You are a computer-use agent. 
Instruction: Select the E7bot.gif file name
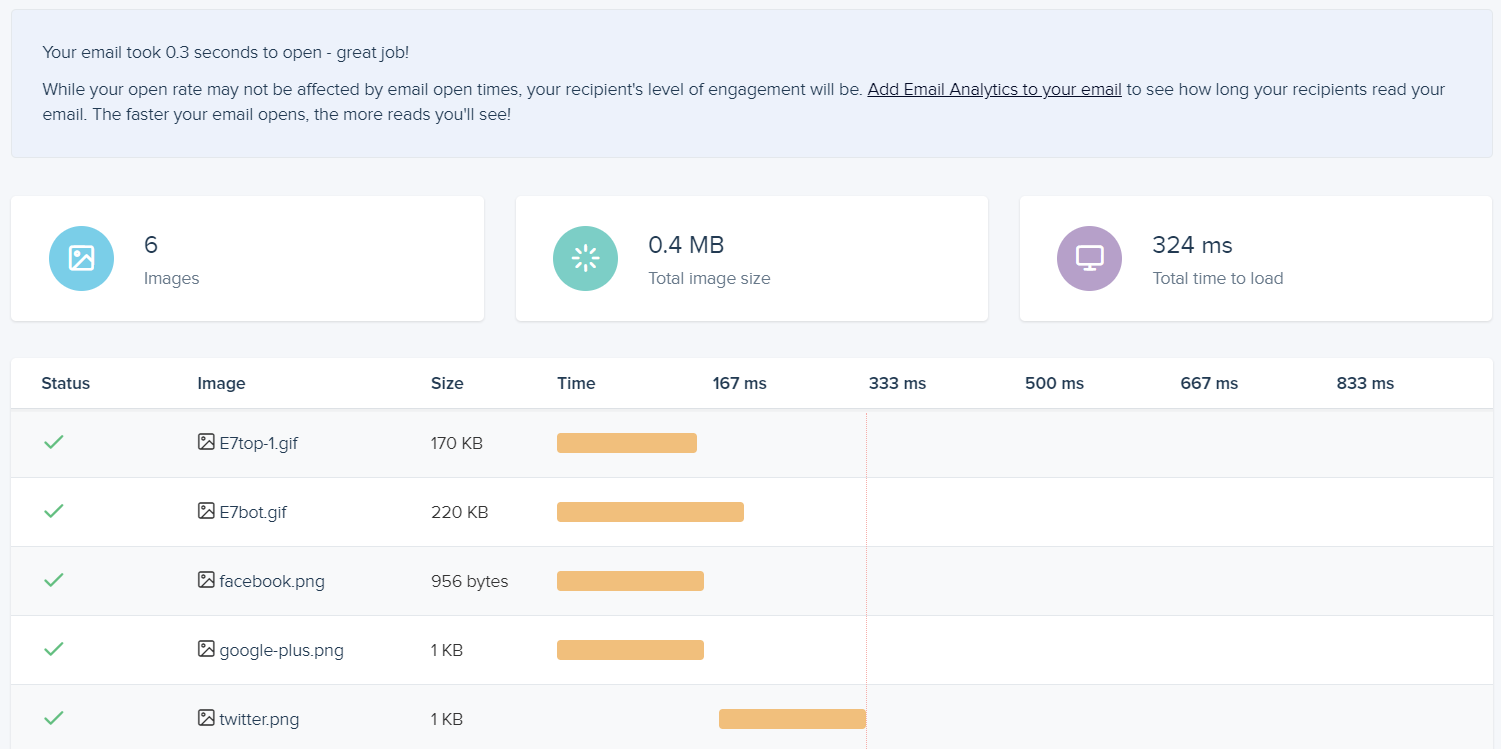coord(254,512)
